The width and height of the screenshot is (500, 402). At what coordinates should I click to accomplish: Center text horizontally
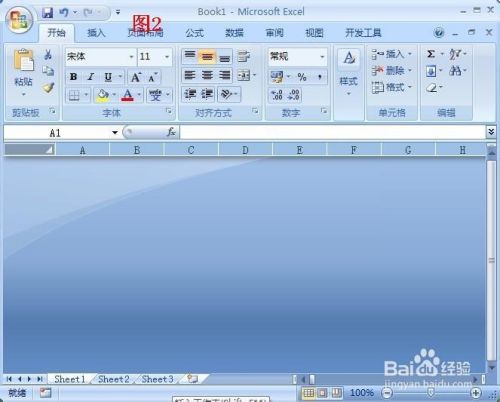(207, 75)
